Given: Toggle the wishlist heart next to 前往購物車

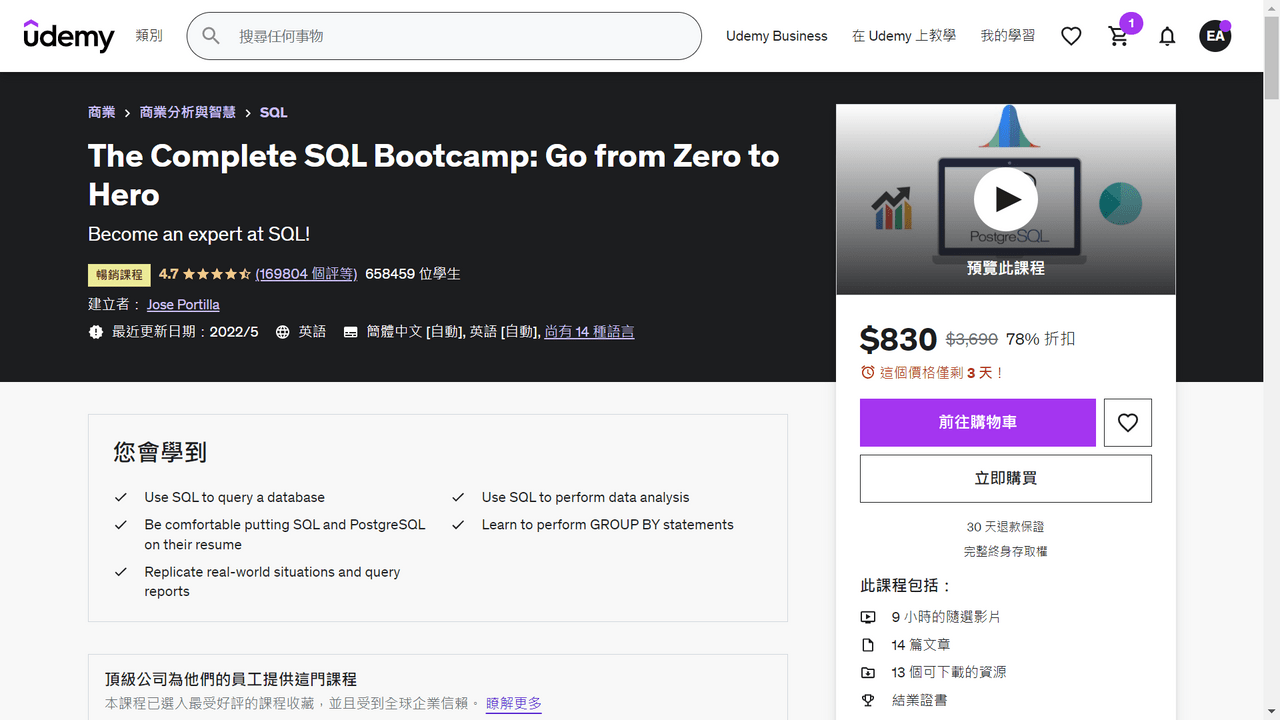Looking at the screenshot, I should point(1128,422).
